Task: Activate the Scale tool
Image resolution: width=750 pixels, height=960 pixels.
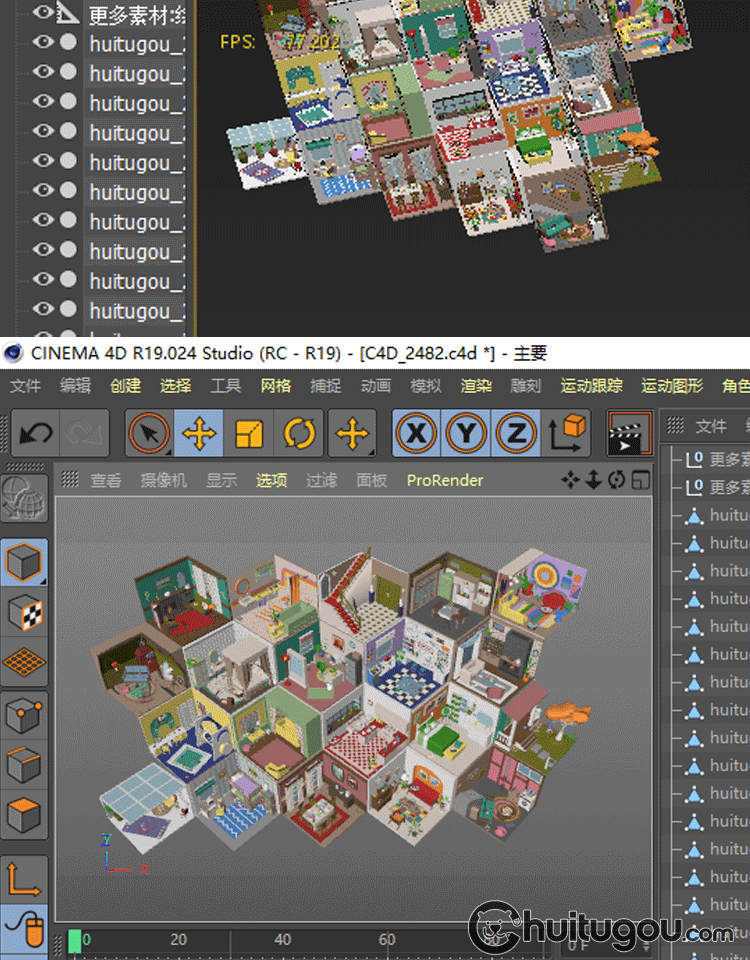Action: click(x=249, y=433)
